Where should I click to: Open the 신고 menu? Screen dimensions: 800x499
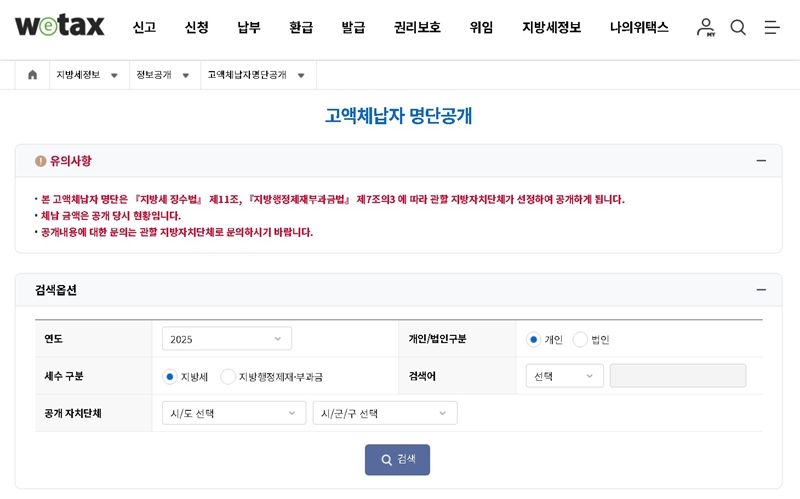click(144, 27)
